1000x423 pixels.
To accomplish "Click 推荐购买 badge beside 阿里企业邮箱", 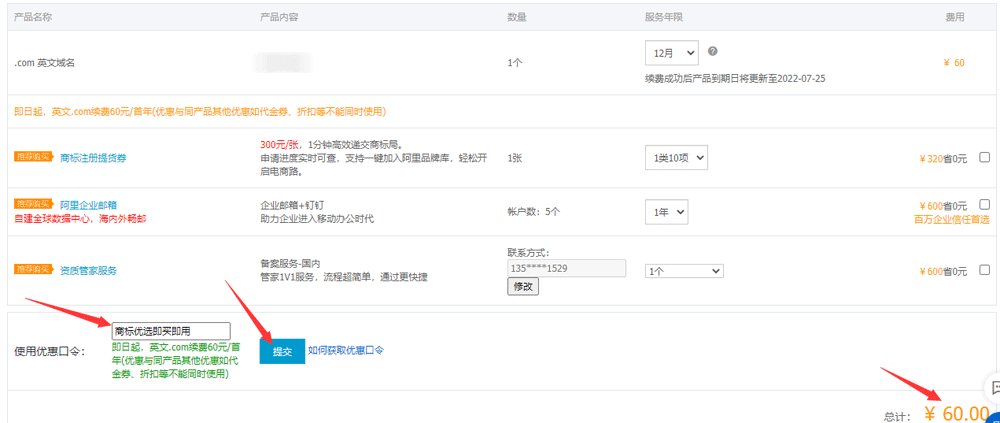I will (34, 204).
